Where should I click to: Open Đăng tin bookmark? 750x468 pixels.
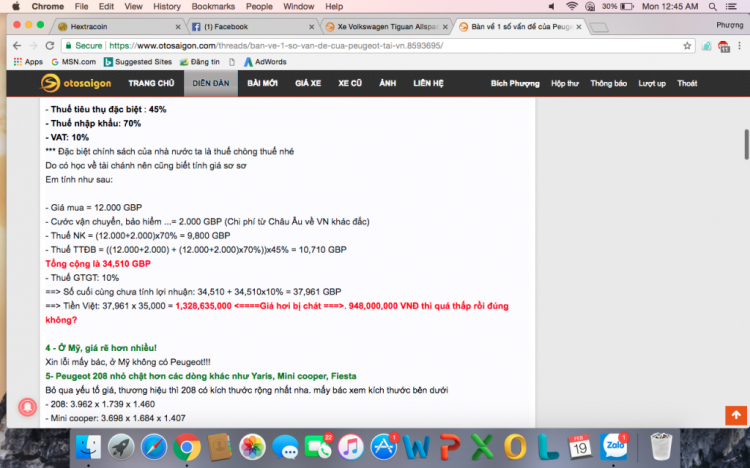point(199,62)
